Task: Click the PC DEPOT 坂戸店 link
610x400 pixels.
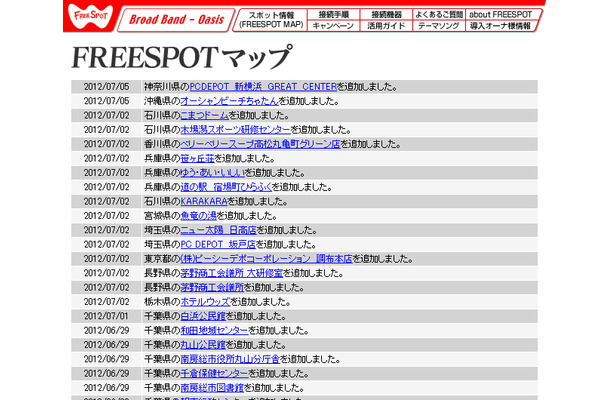Action: 220,243
